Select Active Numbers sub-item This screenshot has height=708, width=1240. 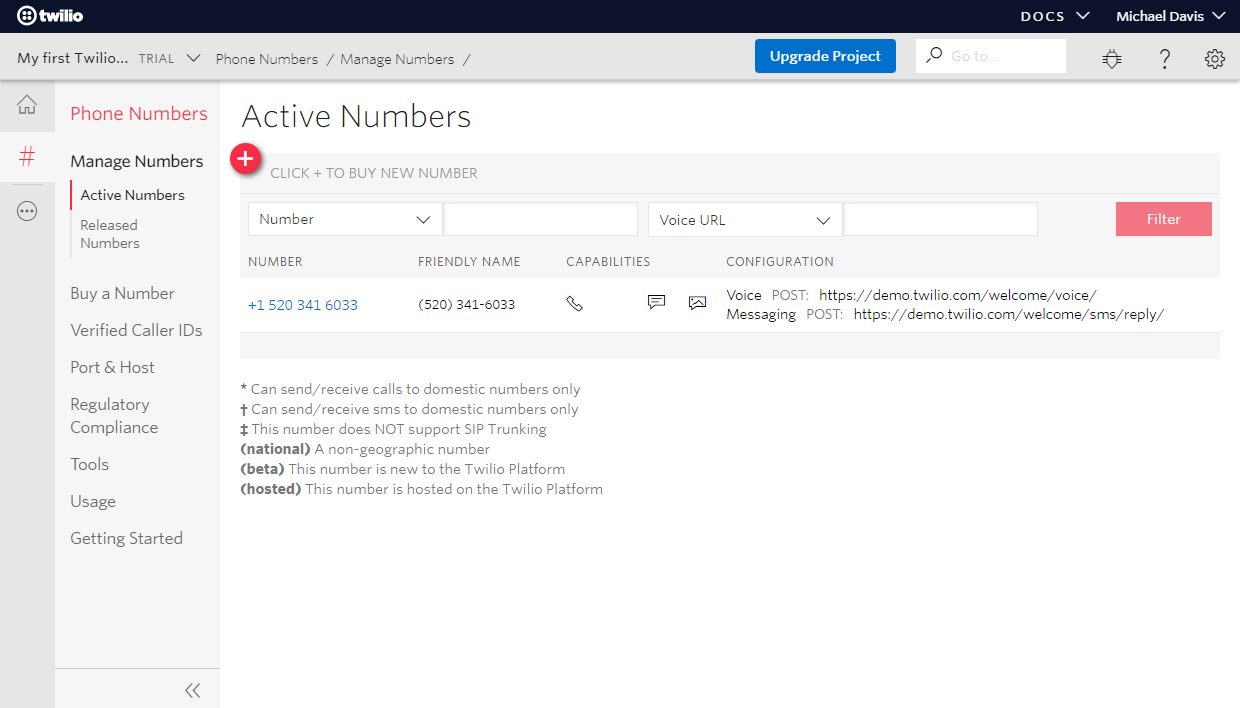coord(133,195)
